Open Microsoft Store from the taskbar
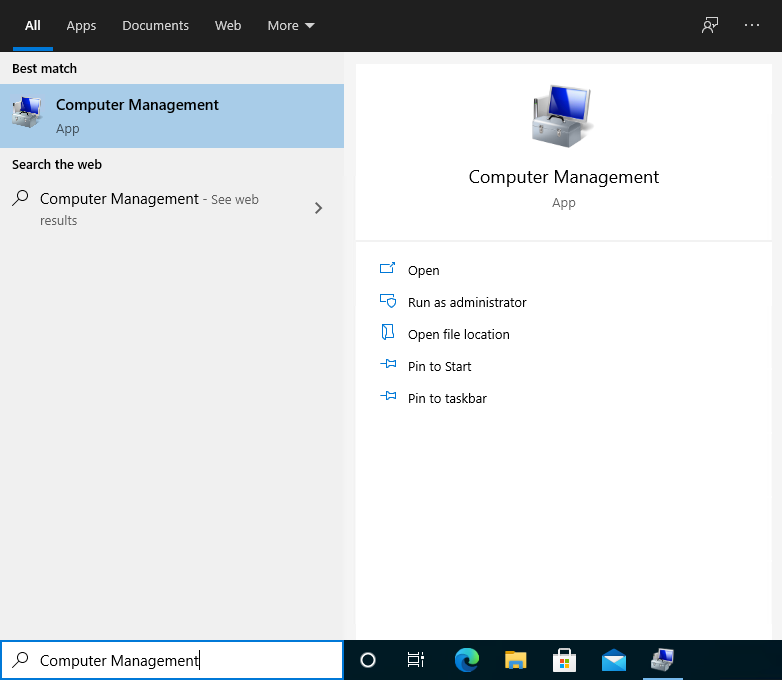782x680 pixels. point(565,660)
